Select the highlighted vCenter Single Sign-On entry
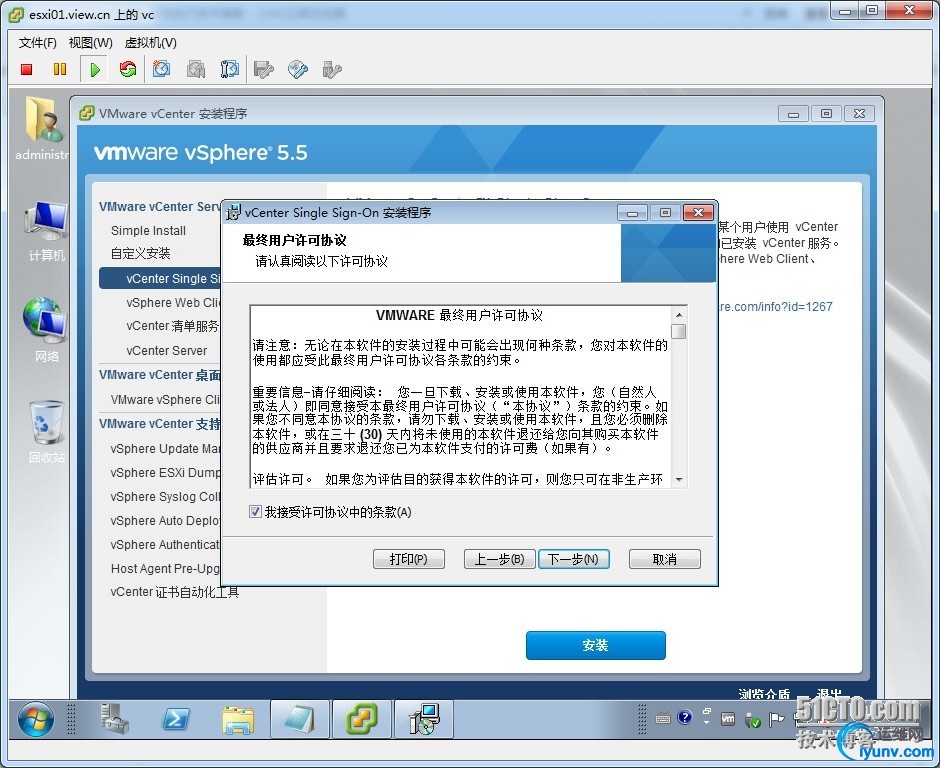The height and width of the screenshot is (768, 940). pos(160,278)
